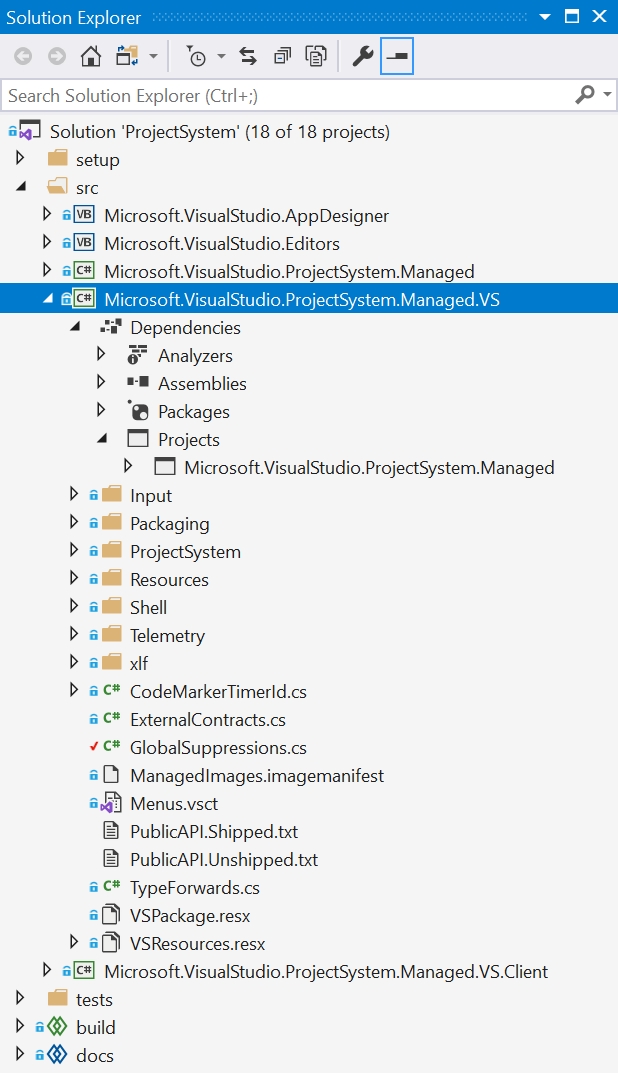Click the Collapse All icon

tap(282, 56)
